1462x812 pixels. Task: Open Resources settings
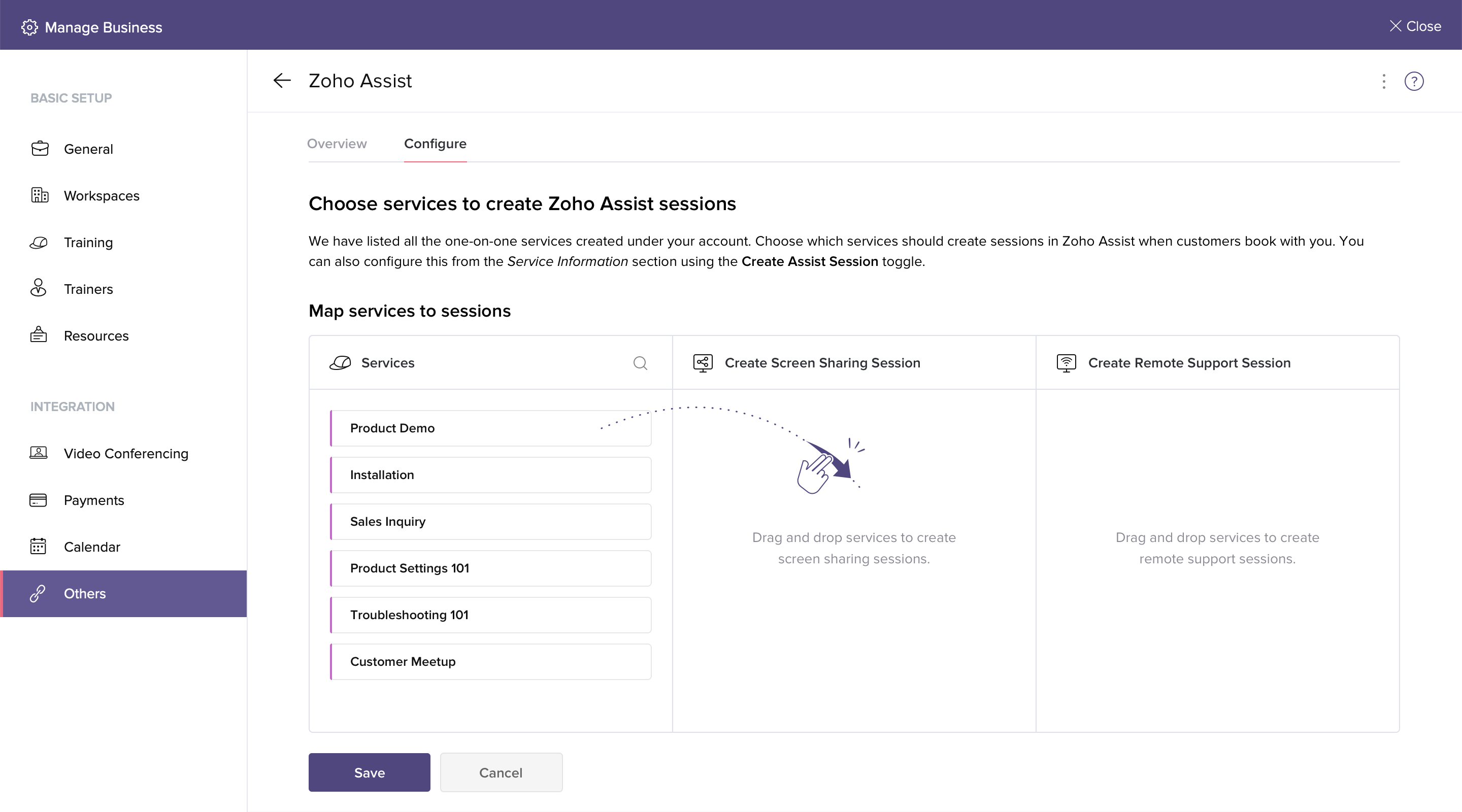pos(96,335)
